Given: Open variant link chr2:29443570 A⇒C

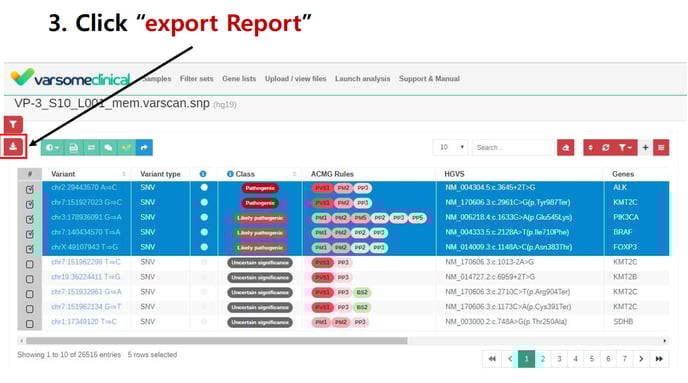Looking at the screenshot, I should (84, 187).
